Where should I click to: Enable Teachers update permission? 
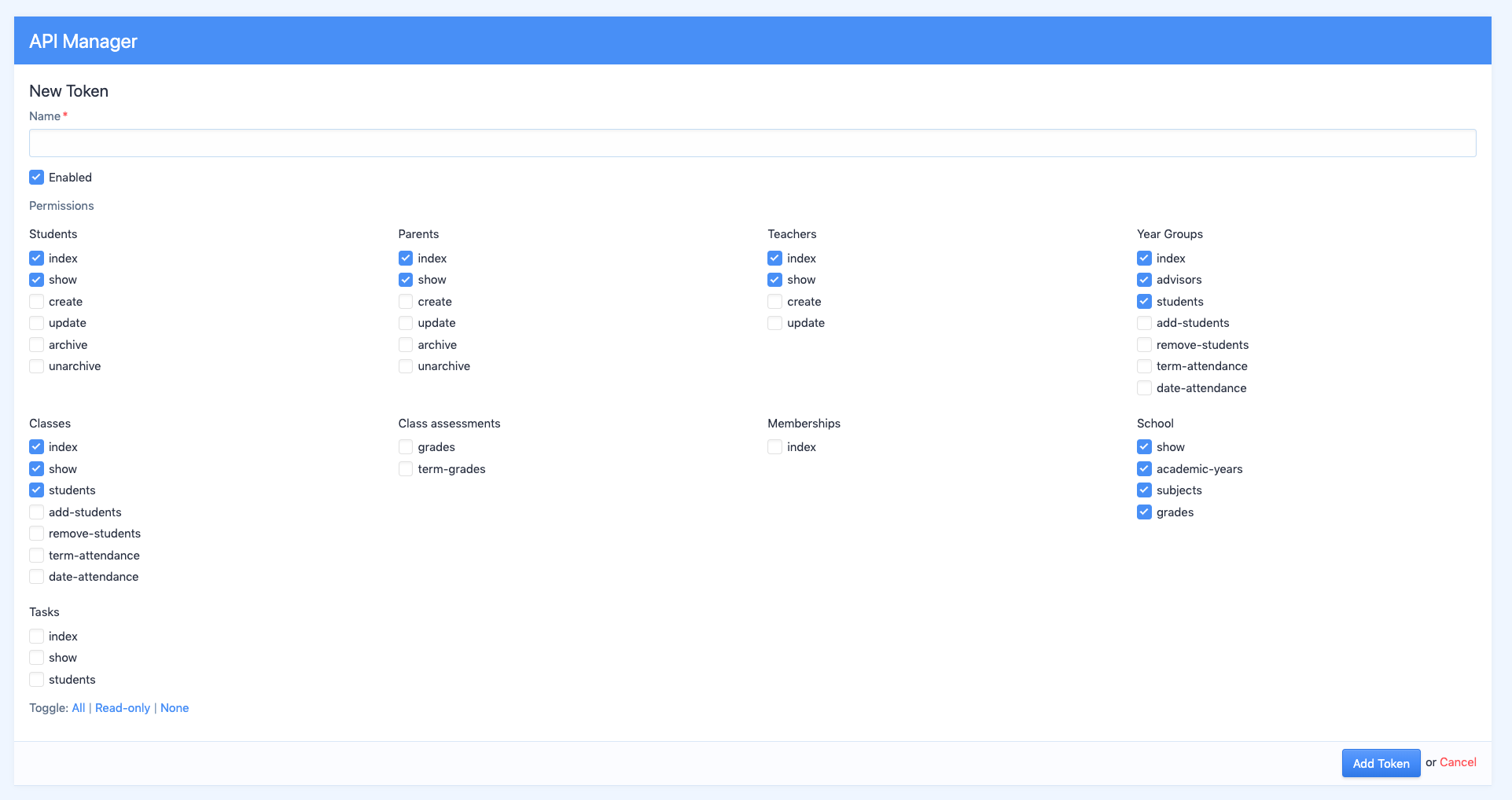[x=774, y=323]
